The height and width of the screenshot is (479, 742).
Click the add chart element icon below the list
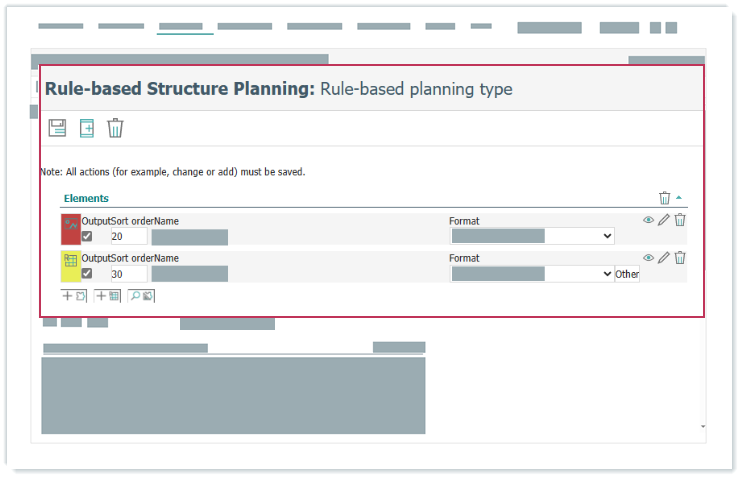coord(74,296)
